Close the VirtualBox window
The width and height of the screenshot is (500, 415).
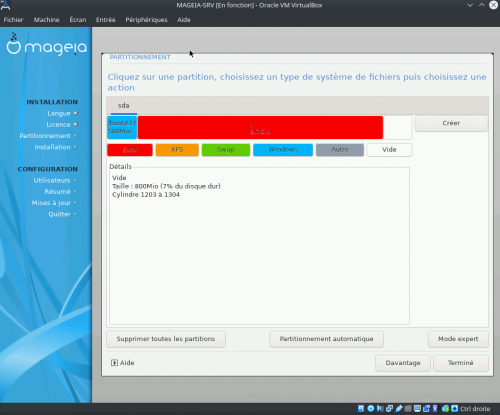[494, 5]
